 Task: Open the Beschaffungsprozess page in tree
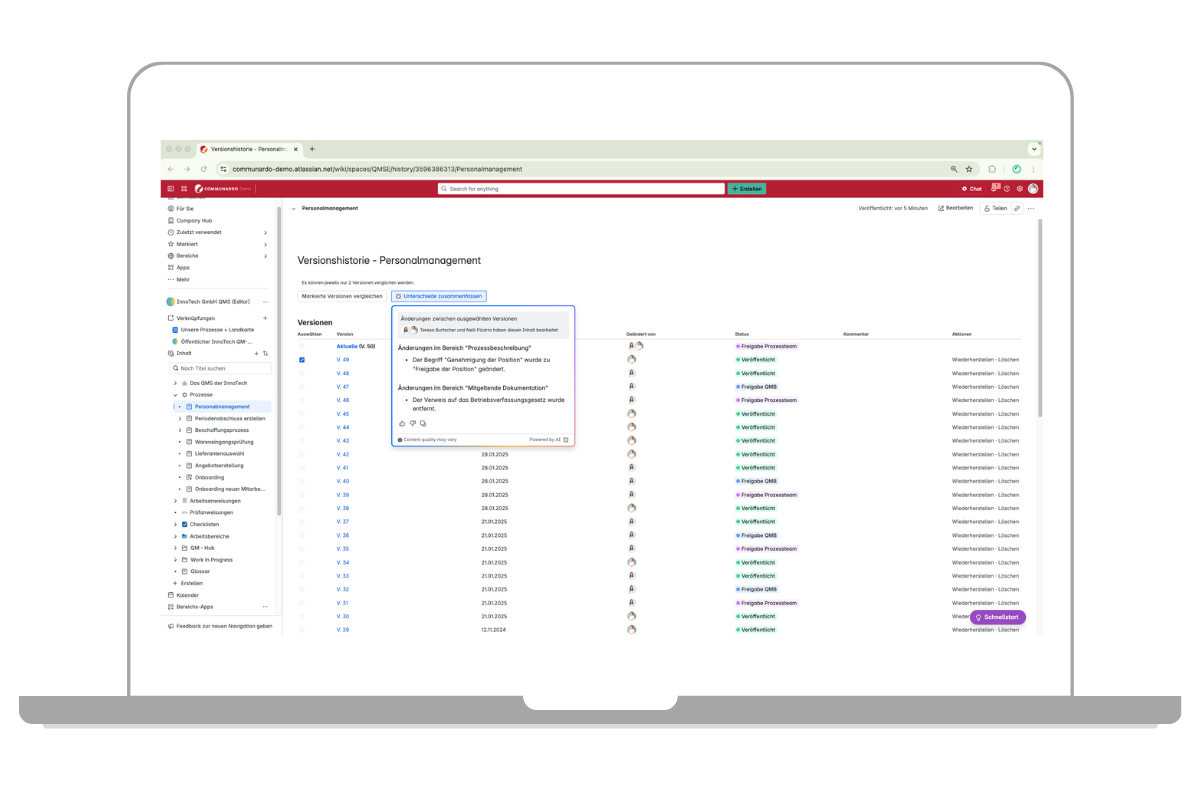coord(222,430)
